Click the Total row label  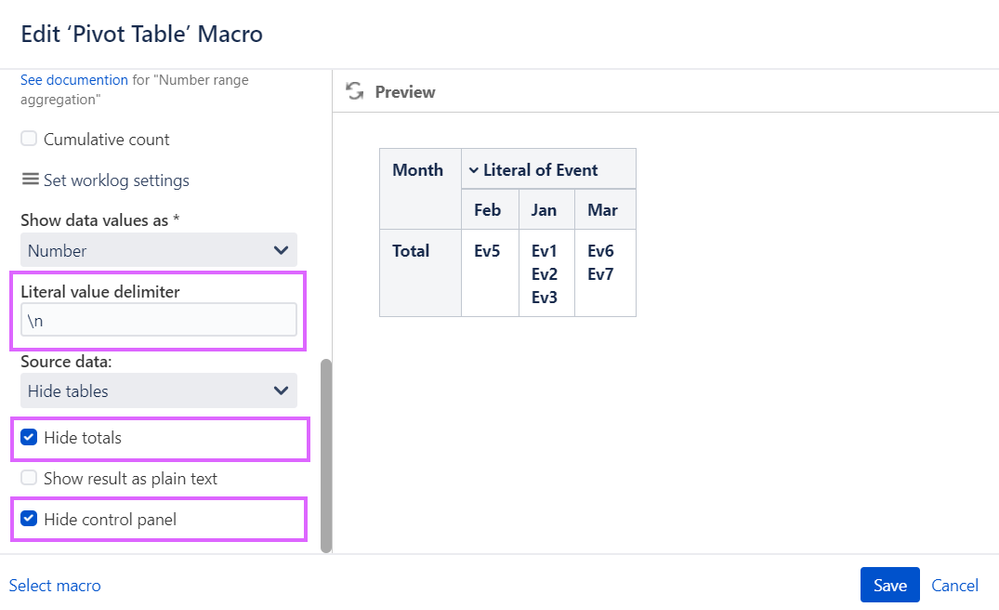pyautogui.click(x=411, y=251)
